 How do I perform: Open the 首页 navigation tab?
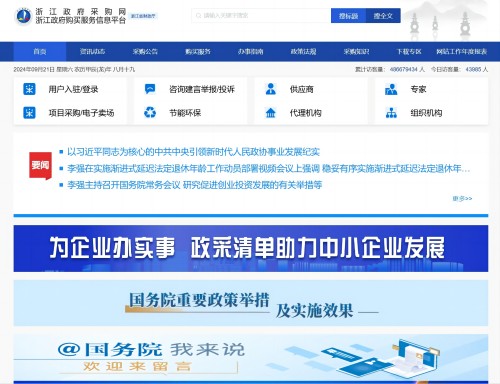point(40,51)
